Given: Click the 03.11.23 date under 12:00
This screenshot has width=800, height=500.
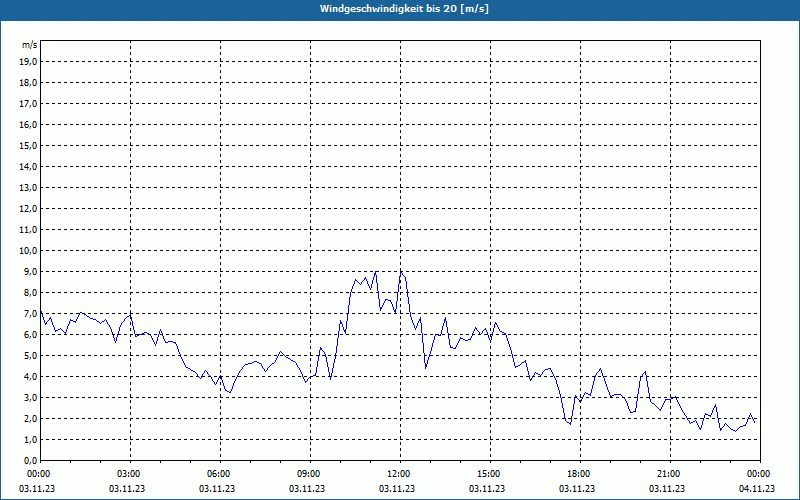Looking at the screenshot, I should [x=397, y=488].
